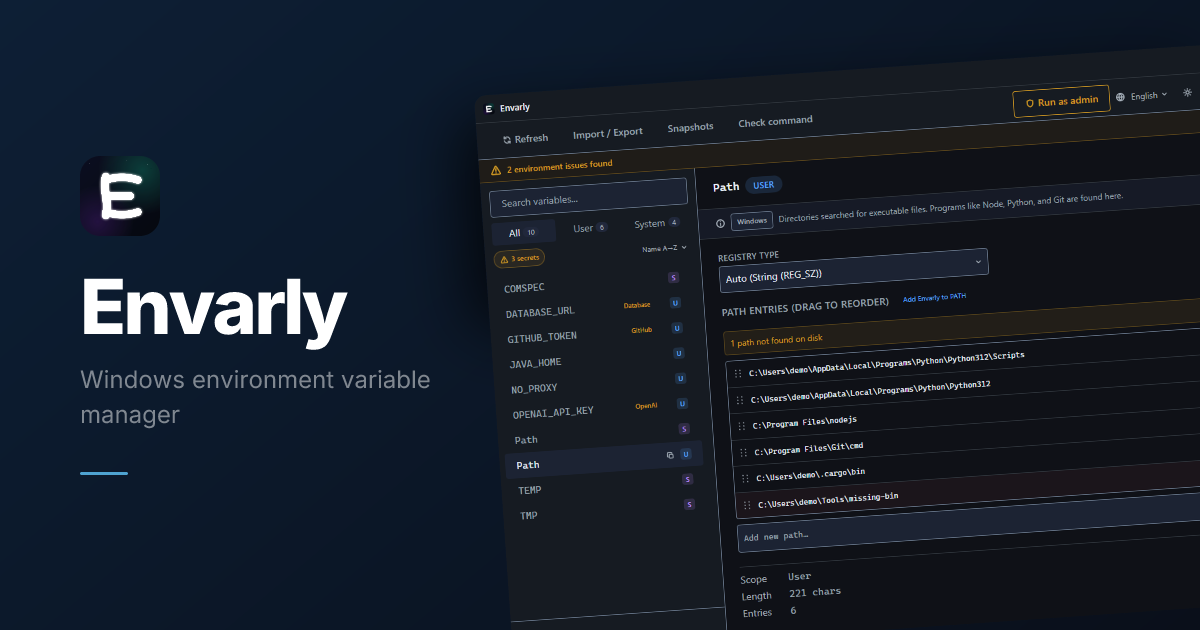Click the S badge on the TEMP row
Viewport: 1200px width, 630px height.
[688, 479]
